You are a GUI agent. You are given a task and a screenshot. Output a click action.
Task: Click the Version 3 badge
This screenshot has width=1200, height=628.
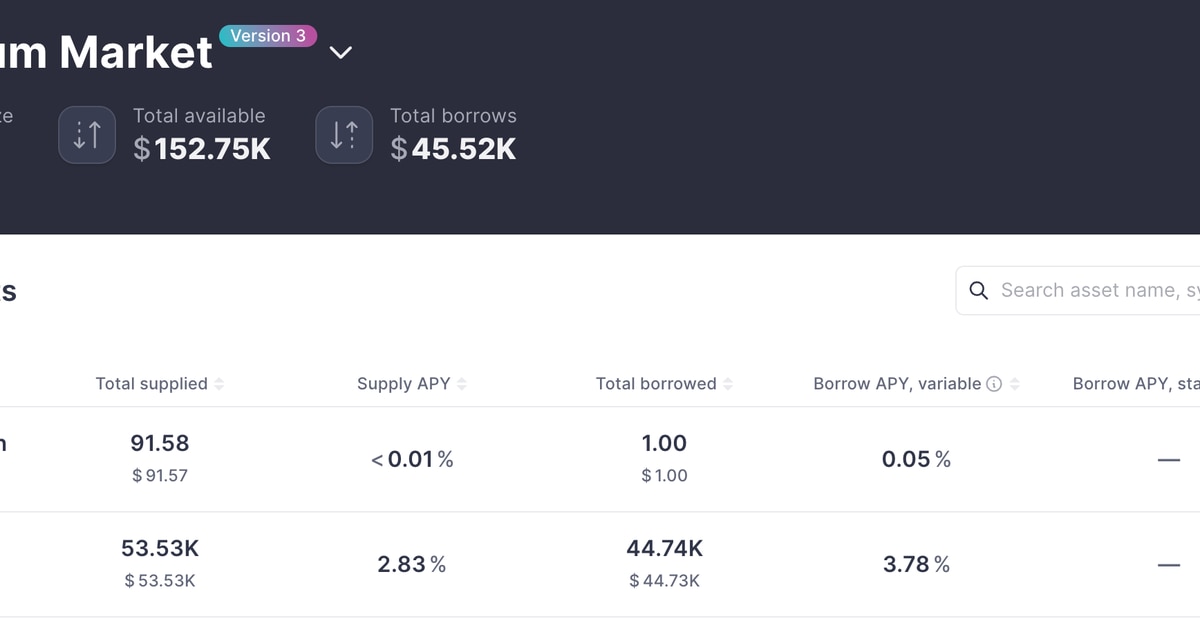pos(268,36)
